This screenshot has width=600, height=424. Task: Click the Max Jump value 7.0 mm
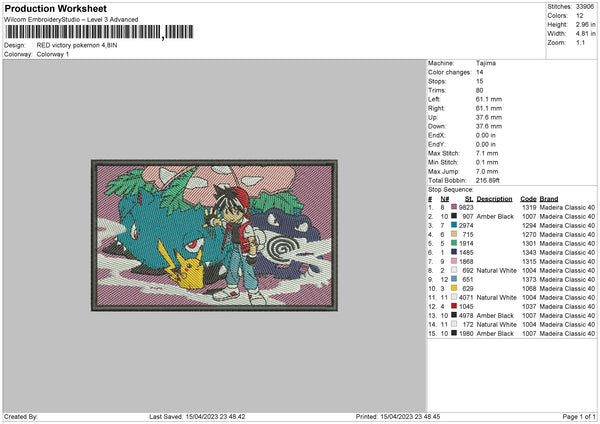click(487, 171)
